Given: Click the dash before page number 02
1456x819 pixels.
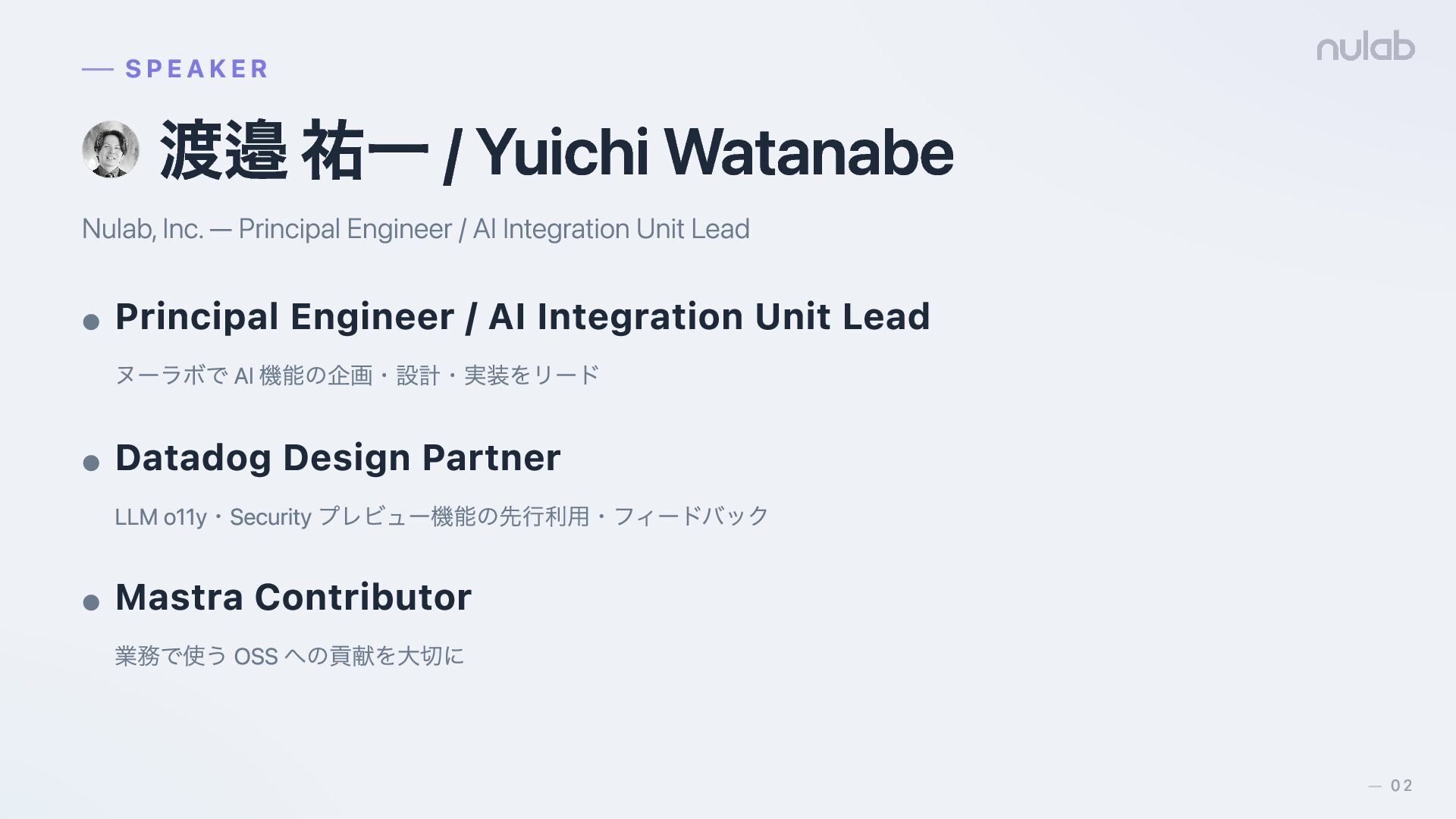Looking at the screenshot, I should pyautogui.click(x=1375, y=786).
